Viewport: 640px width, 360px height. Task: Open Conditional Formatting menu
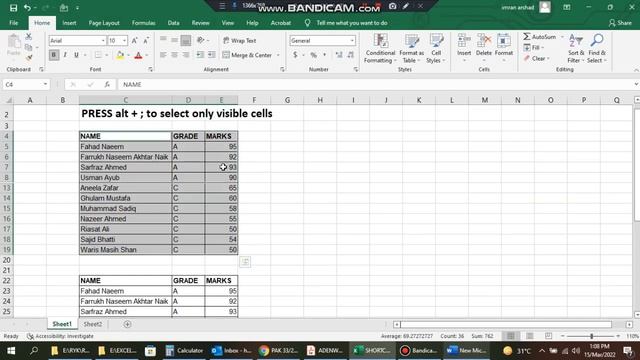(380, 49)
